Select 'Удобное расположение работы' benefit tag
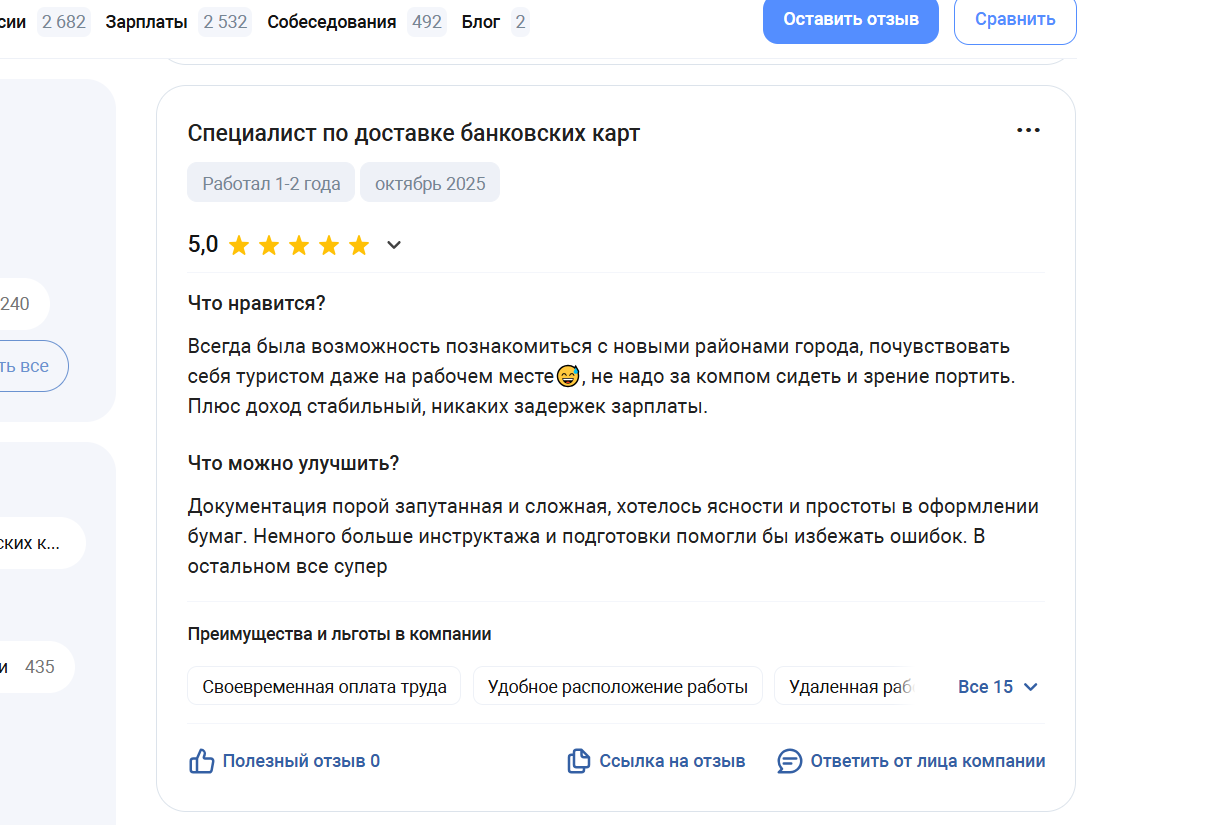 617,687
